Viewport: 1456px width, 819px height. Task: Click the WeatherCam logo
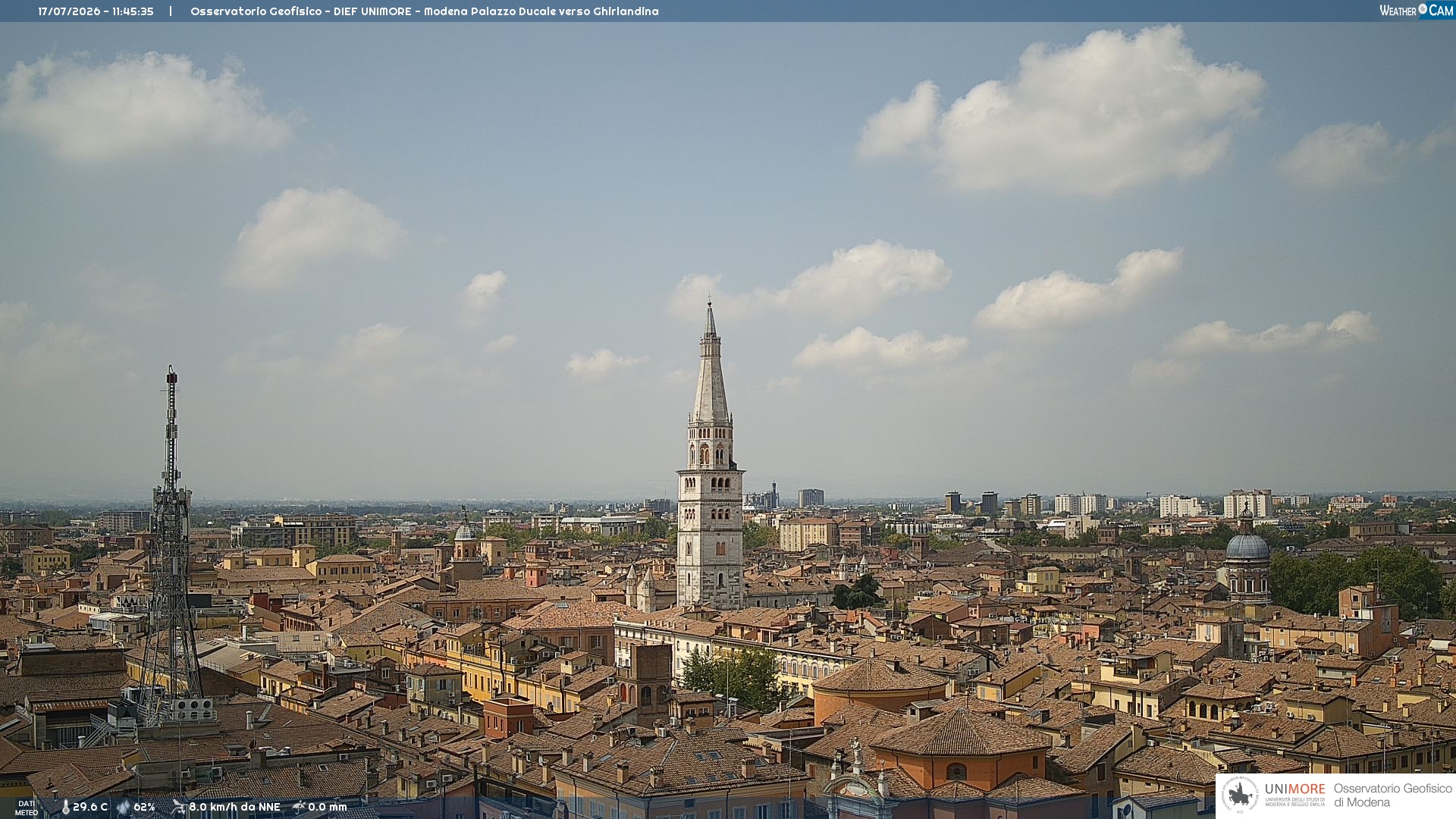1417,11
